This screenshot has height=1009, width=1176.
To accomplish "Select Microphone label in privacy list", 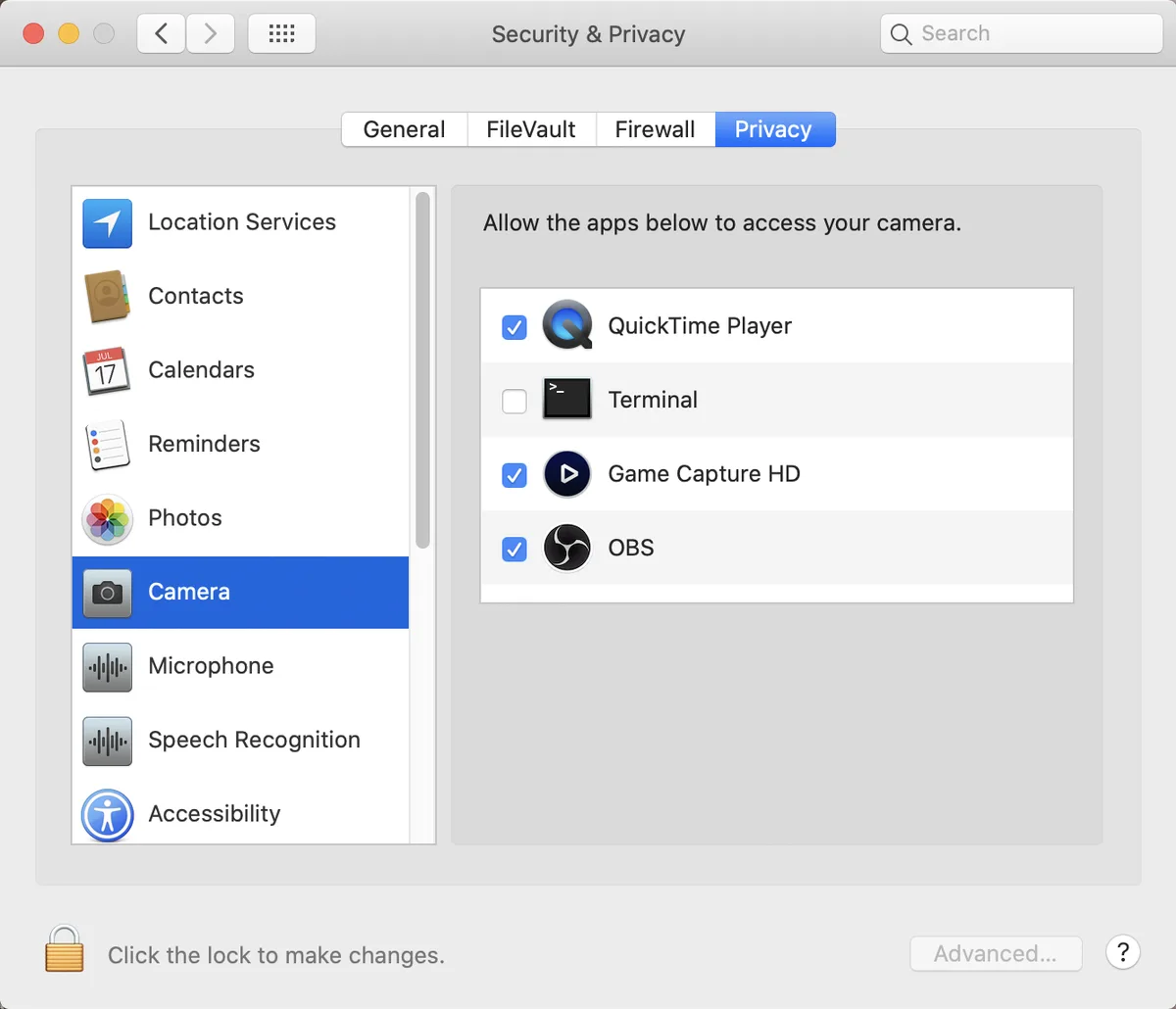I will 212,666.
